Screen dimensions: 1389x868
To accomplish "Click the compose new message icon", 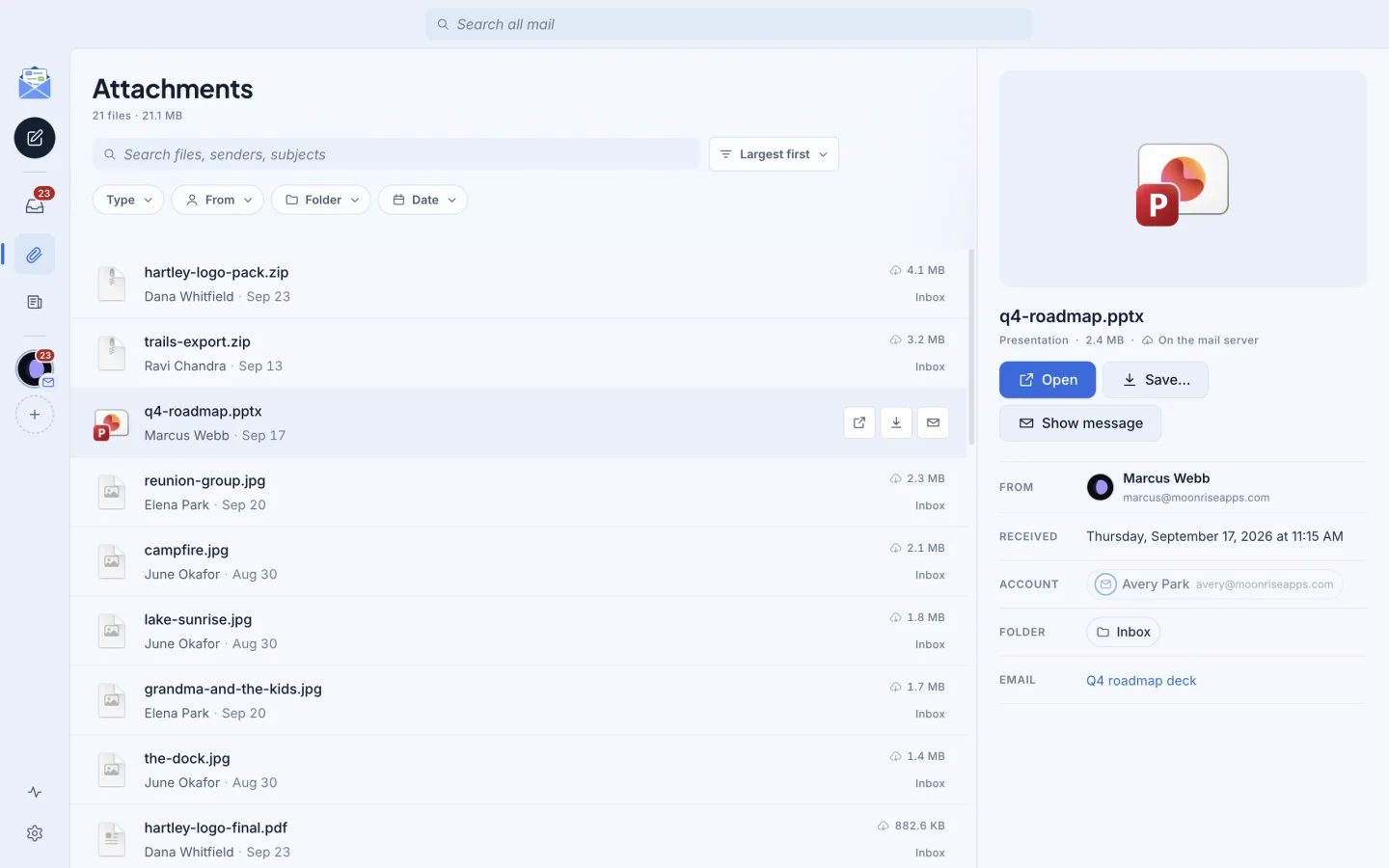I will (x=35, y=138).
